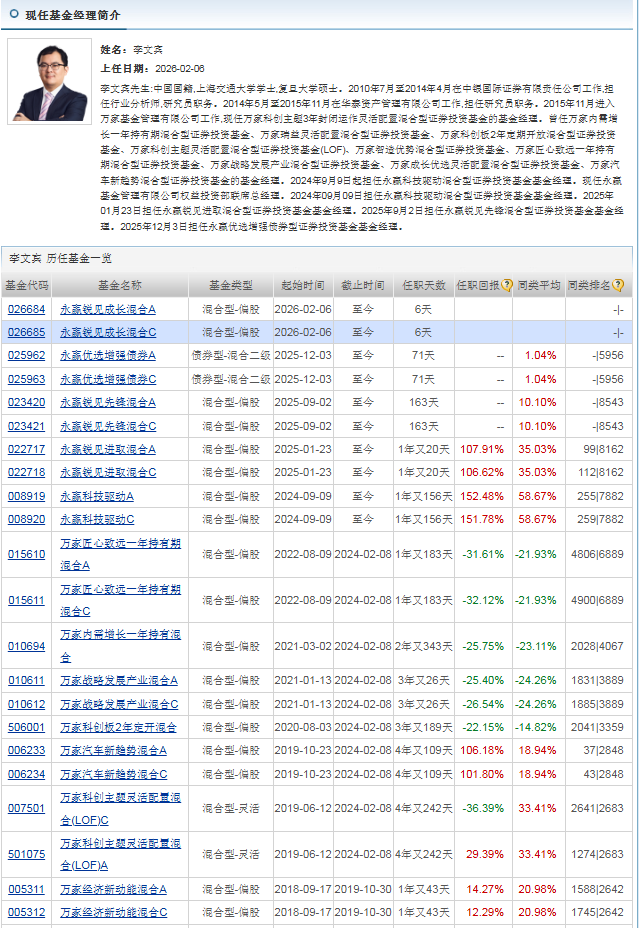Select the 152.48% return value
The height and width of the screenshot is (928, 639).
[x=482, y=496]
